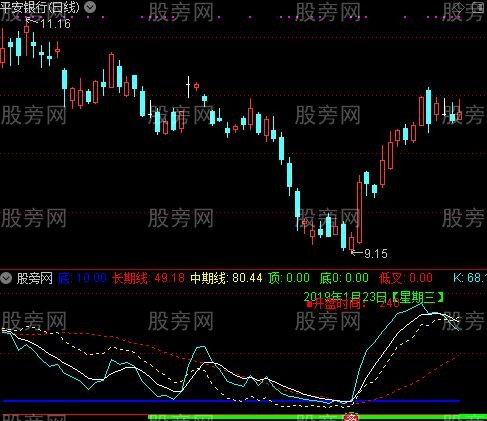Image resolution: width=487 pixels, height=421 pixels.
Task: Click the 平安银行(日线) chart title
Action: [x=40, y=7]
